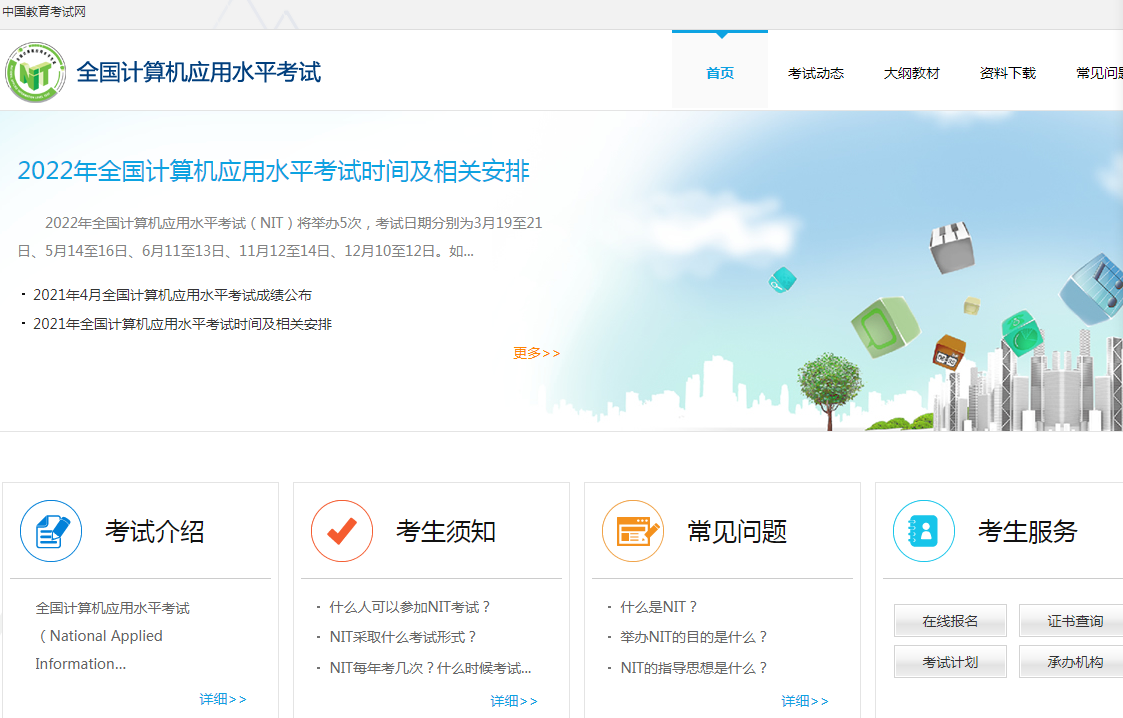Switch to the 考试动态 tab
The height and width of the screenshot is (718, 1123).
click(x=816, y=73)
